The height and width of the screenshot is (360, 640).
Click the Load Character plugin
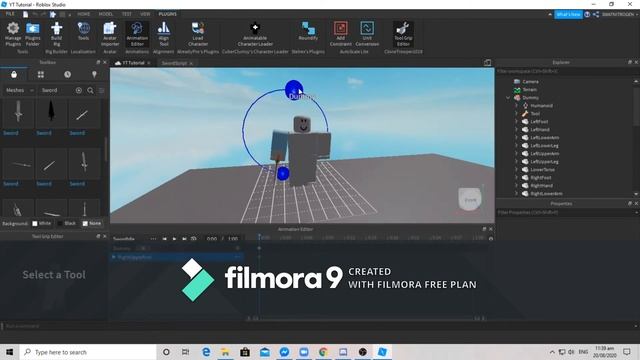[x=198, y=34]
